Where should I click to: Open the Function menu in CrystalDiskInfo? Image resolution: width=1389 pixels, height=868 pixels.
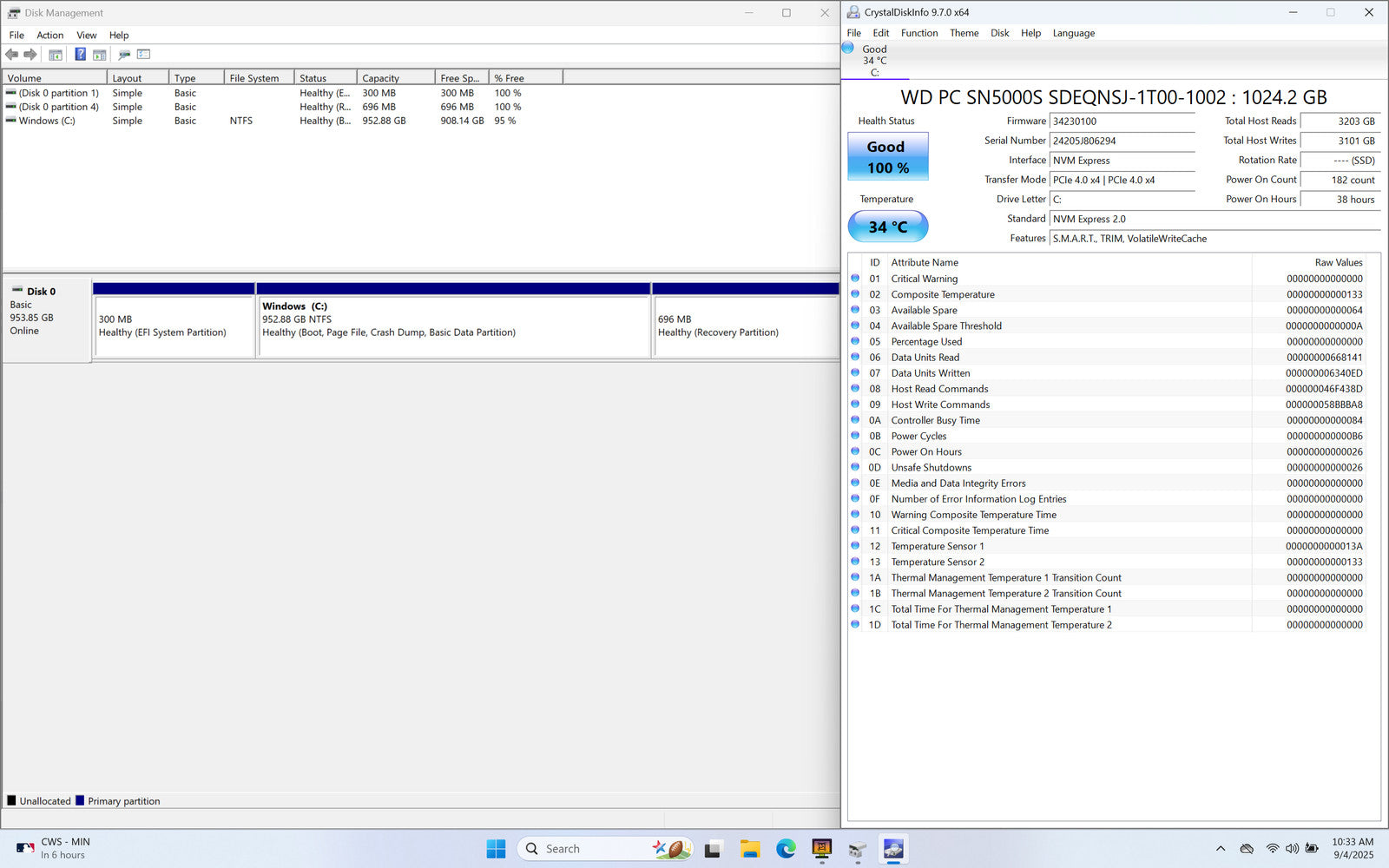(x=918, y=33)
